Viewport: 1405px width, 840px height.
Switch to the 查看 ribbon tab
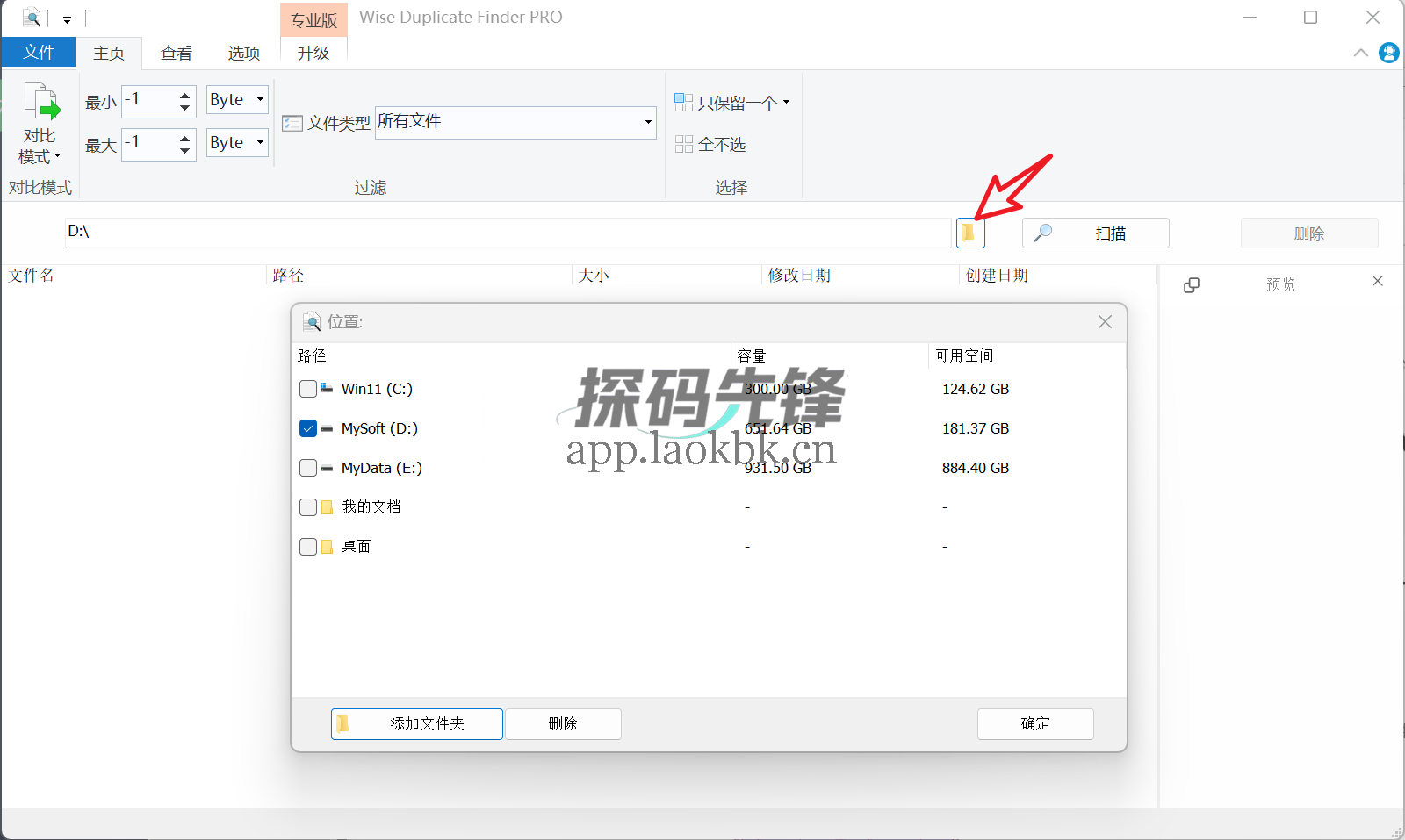[x=177, y=54]
